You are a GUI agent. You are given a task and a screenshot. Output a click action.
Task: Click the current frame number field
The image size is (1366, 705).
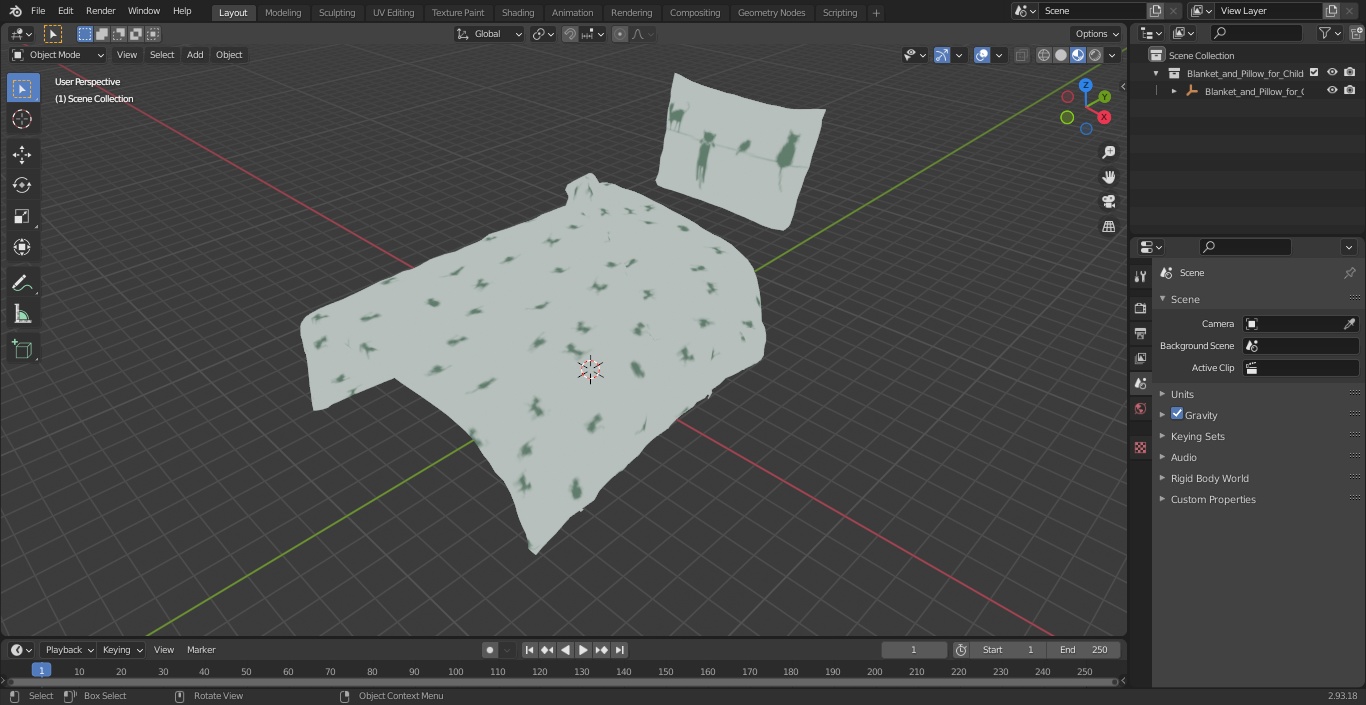(914, 650)
